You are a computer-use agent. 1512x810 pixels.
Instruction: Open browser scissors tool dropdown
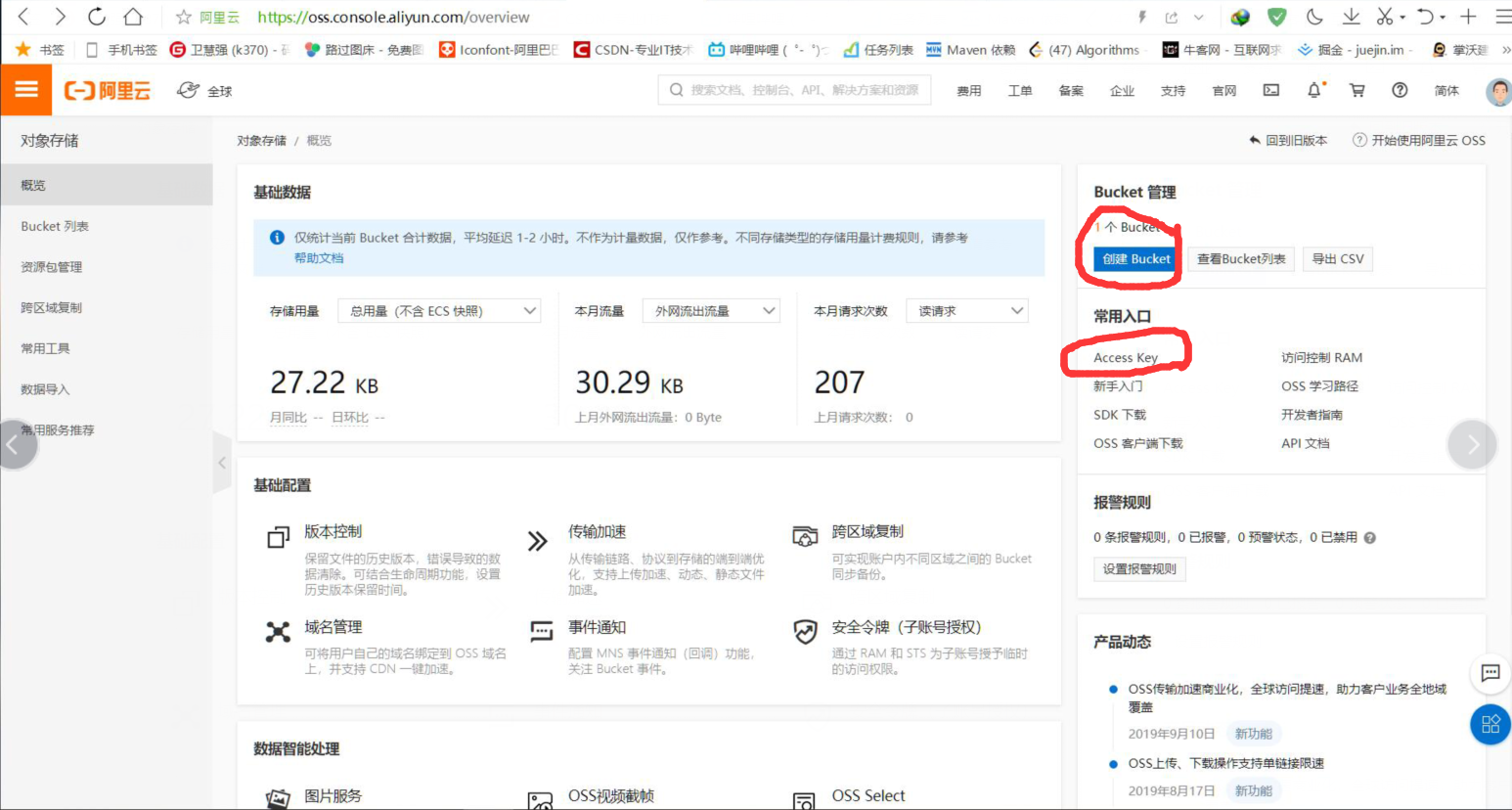(1402, 18)
